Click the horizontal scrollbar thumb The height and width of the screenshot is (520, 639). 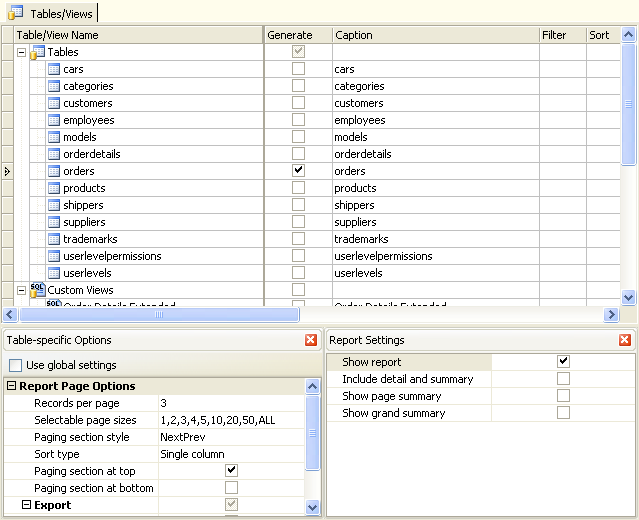[x=159, y=315]
